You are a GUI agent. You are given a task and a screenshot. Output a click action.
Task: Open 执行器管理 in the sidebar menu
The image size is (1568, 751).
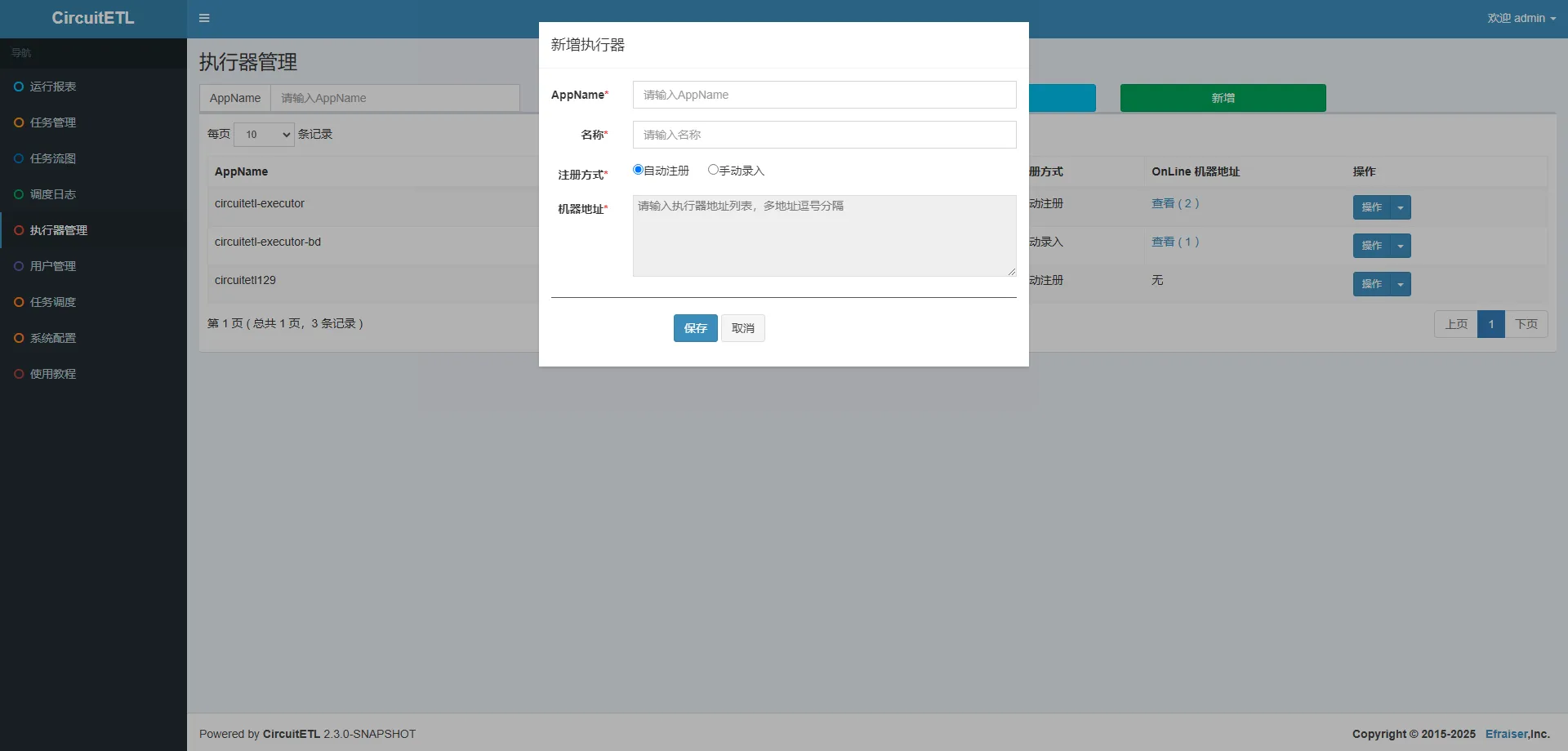pyautogui.click(x=59, y=230)
